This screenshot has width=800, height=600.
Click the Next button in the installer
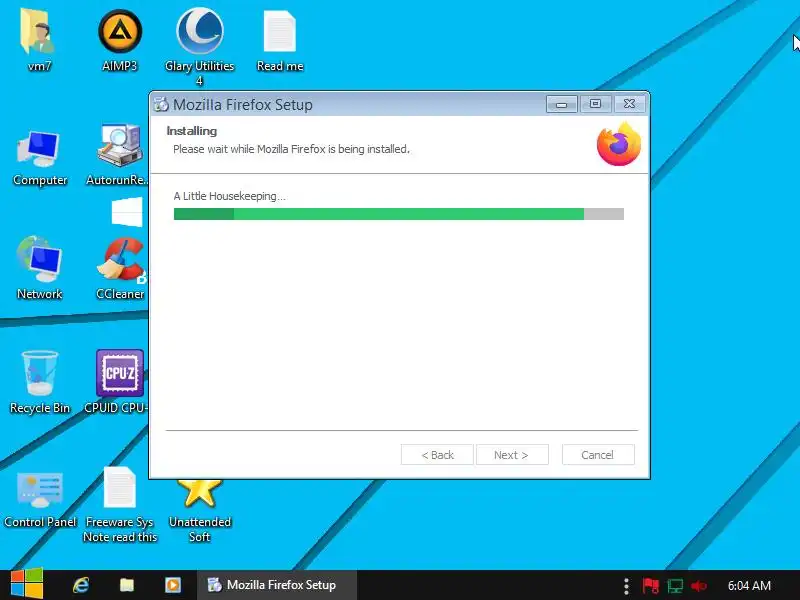(512, 455)
